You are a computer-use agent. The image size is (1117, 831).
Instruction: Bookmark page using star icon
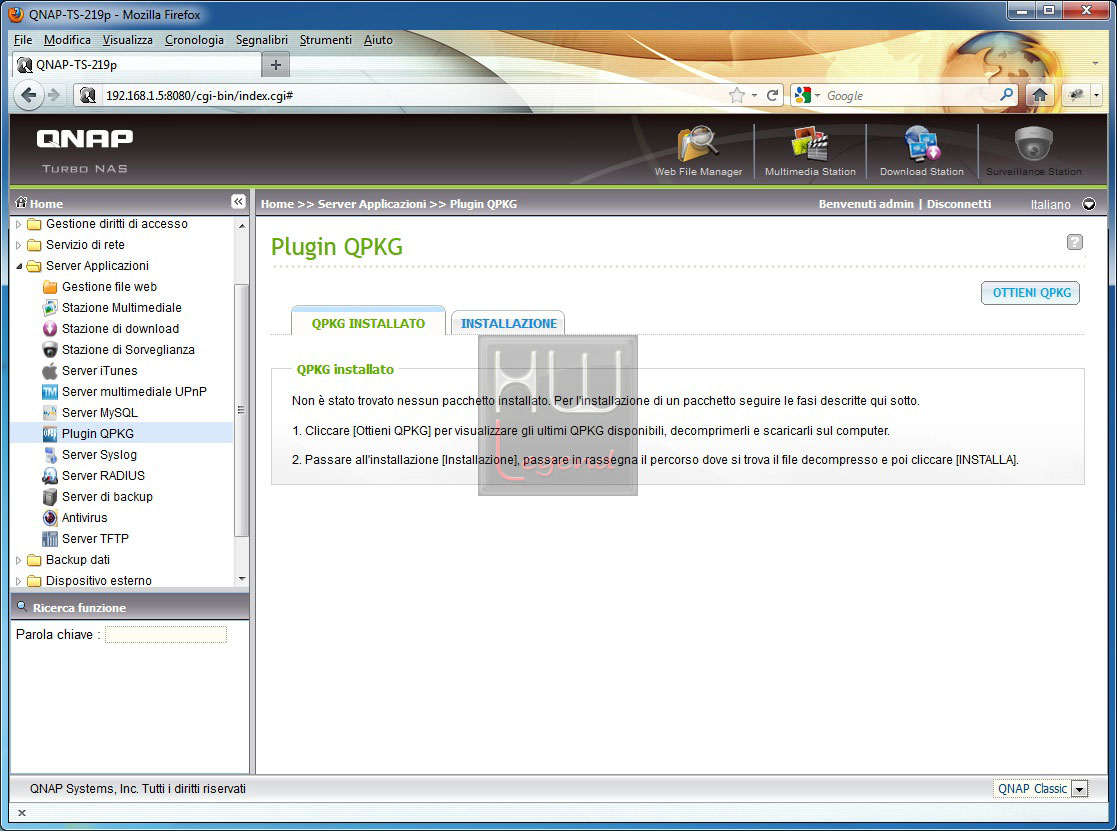pyautogui.click(x=737, y=95)
